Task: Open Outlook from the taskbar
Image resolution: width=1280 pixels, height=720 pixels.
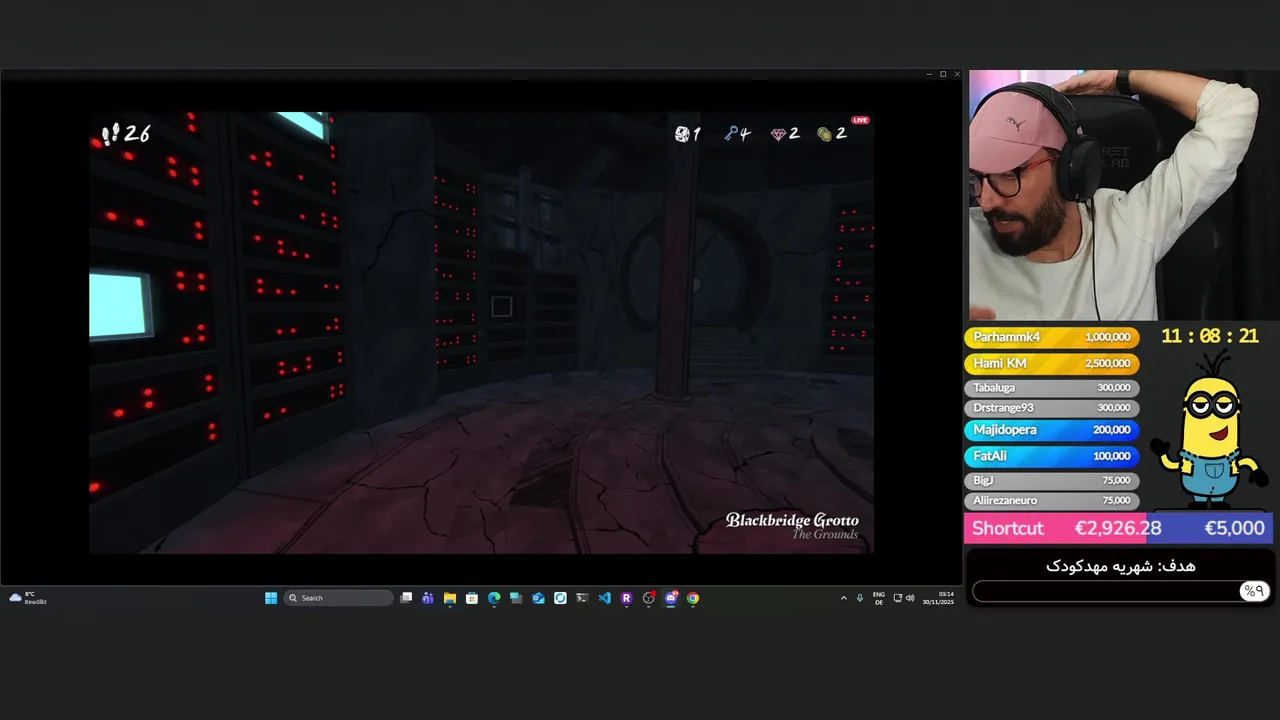Action: 538,598
